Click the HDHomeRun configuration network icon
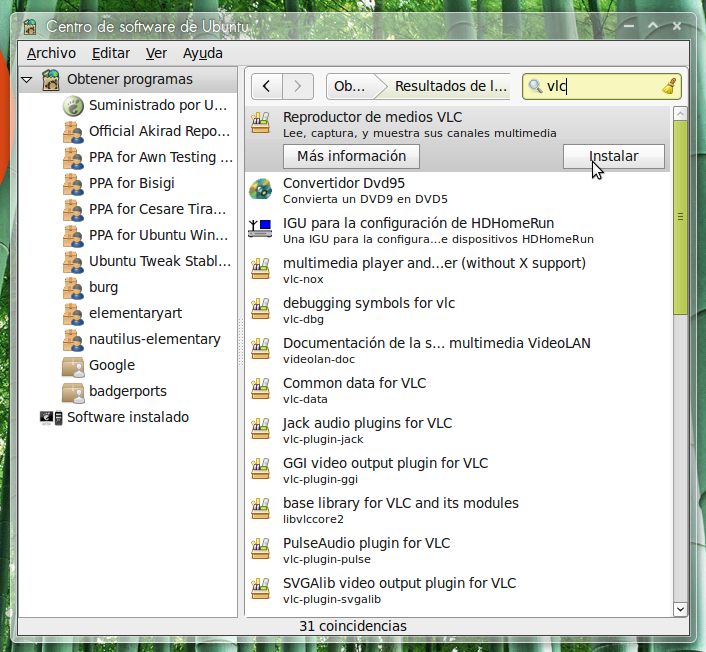The image size is (706, 652). (x=260, y=228)
